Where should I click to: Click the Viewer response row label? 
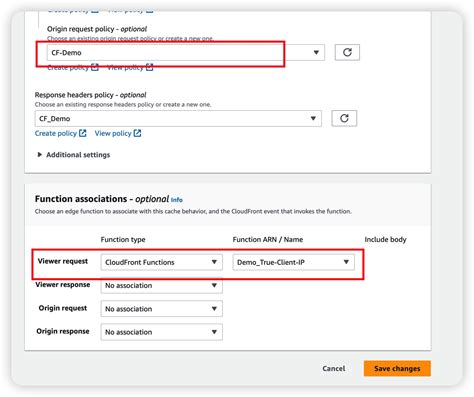[63, 284]
